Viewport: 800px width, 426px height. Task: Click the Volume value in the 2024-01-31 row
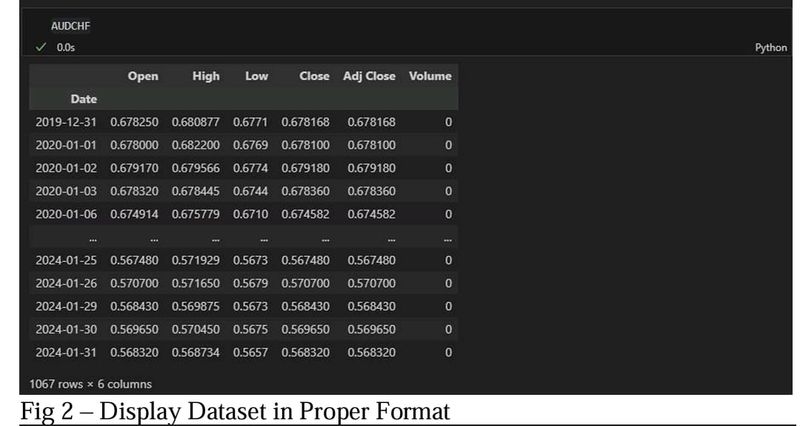pos(448,353)
